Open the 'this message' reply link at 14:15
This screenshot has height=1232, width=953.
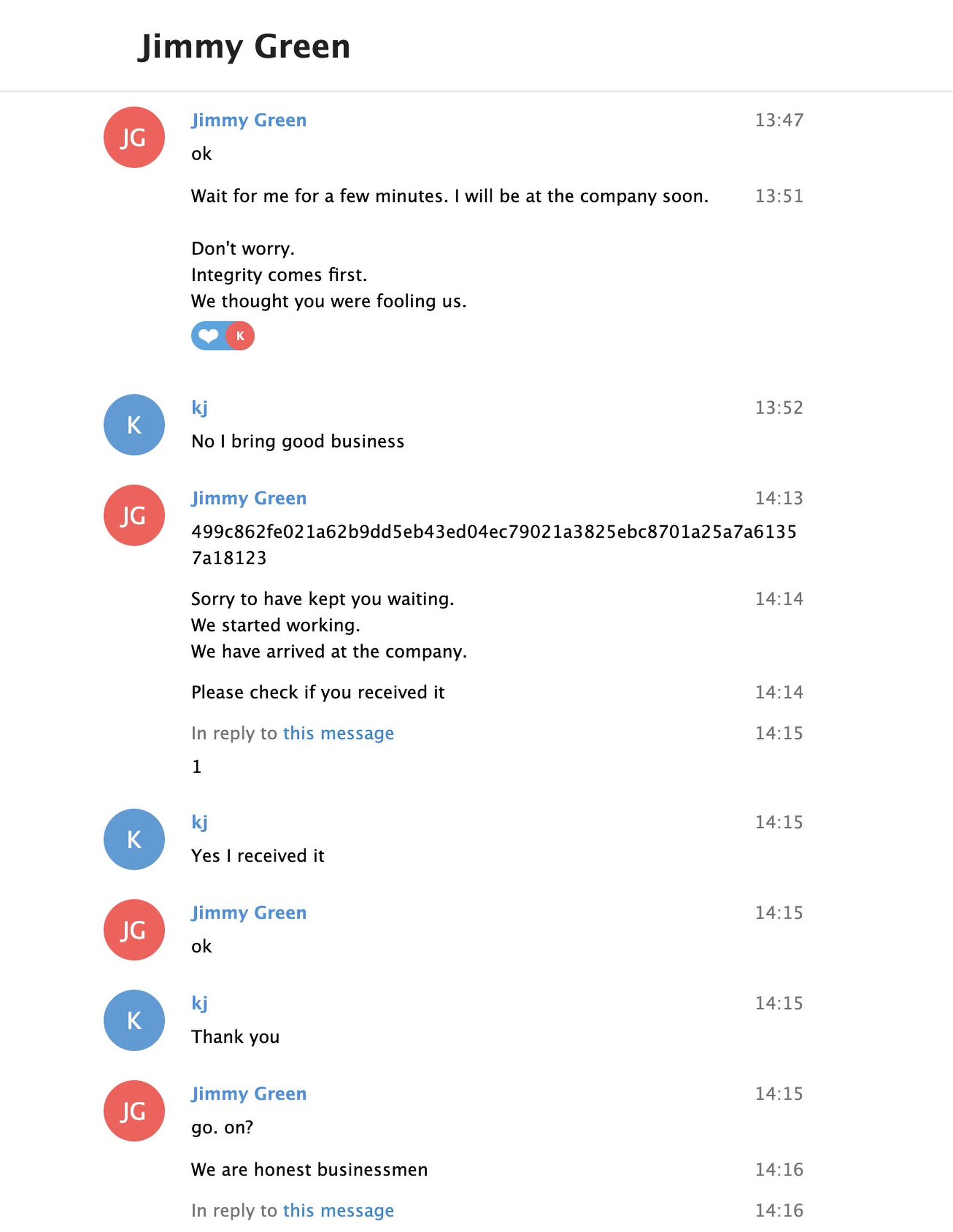(x=338, y=733)
